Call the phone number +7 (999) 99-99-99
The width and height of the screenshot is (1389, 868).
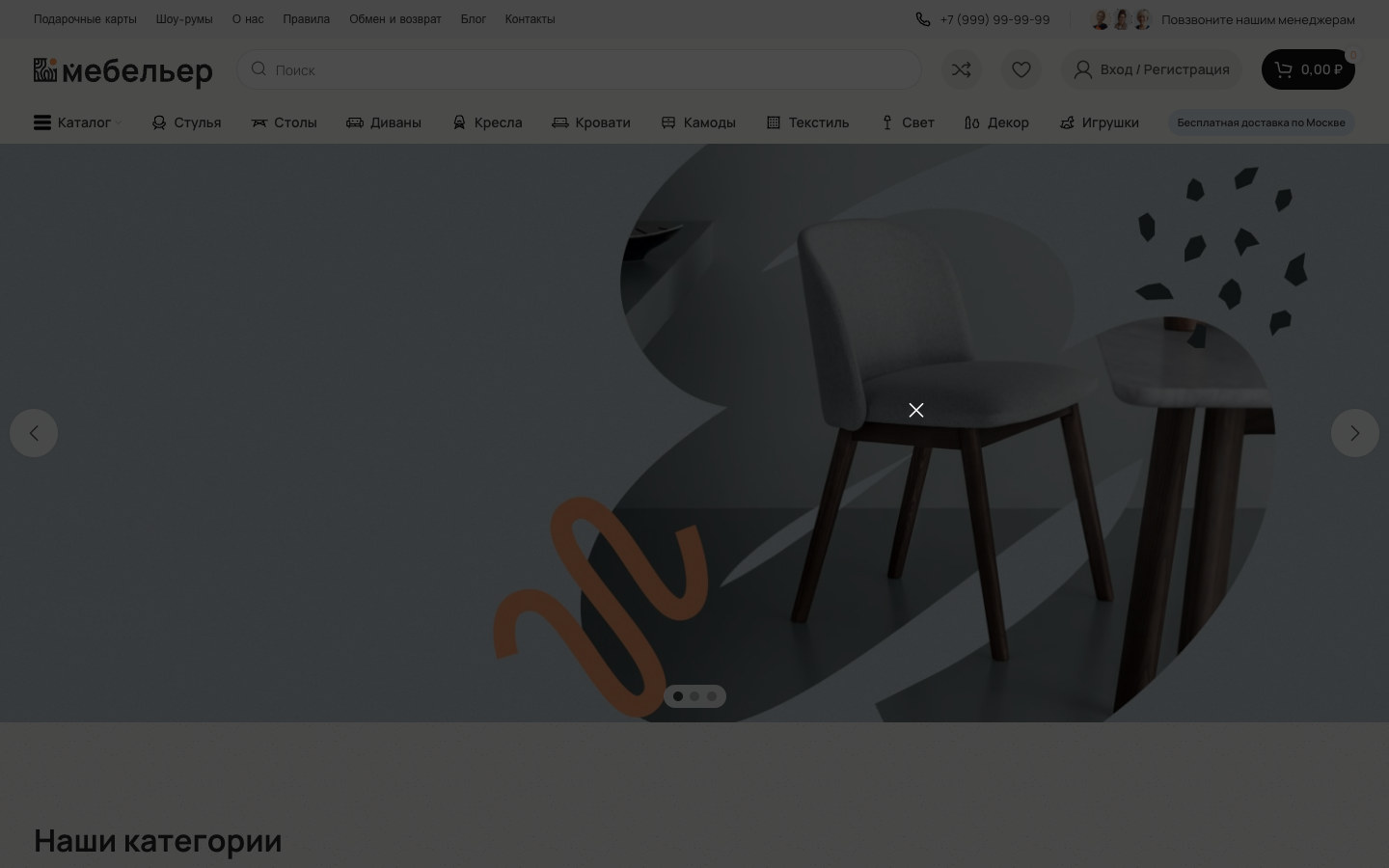tap(994, 19)
